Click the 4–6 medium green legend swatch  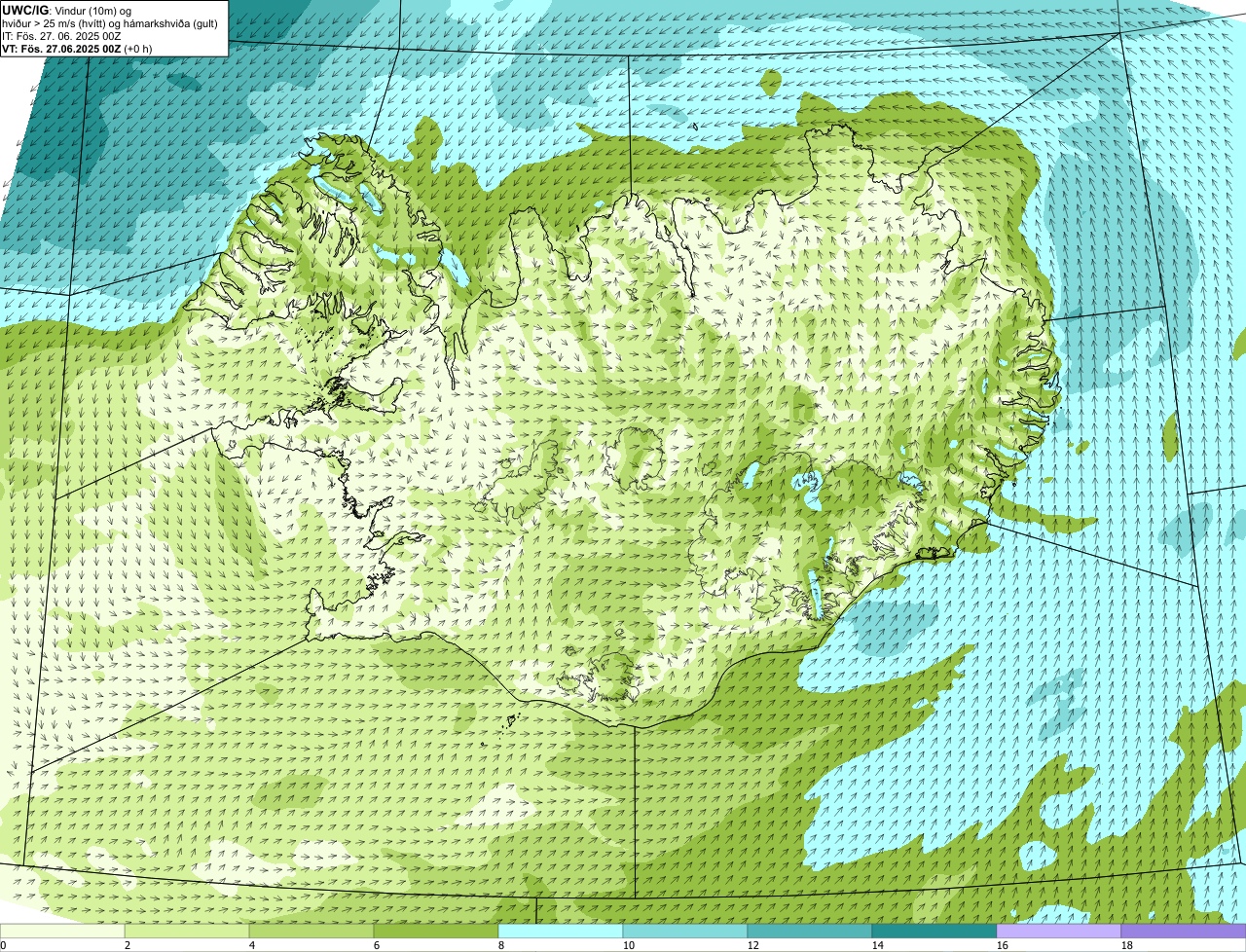pos(311,932)
